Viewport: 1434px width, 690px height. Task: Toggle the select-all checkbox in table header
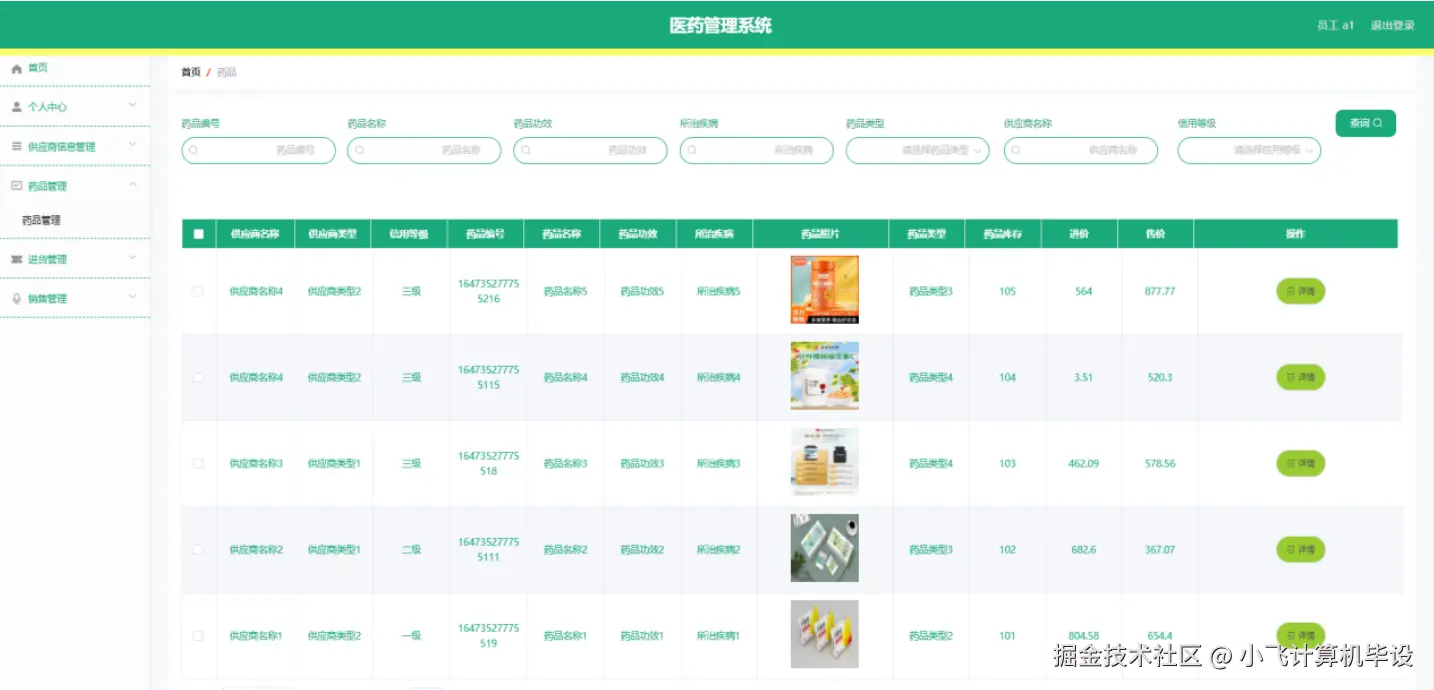click(x=198, y=233)
